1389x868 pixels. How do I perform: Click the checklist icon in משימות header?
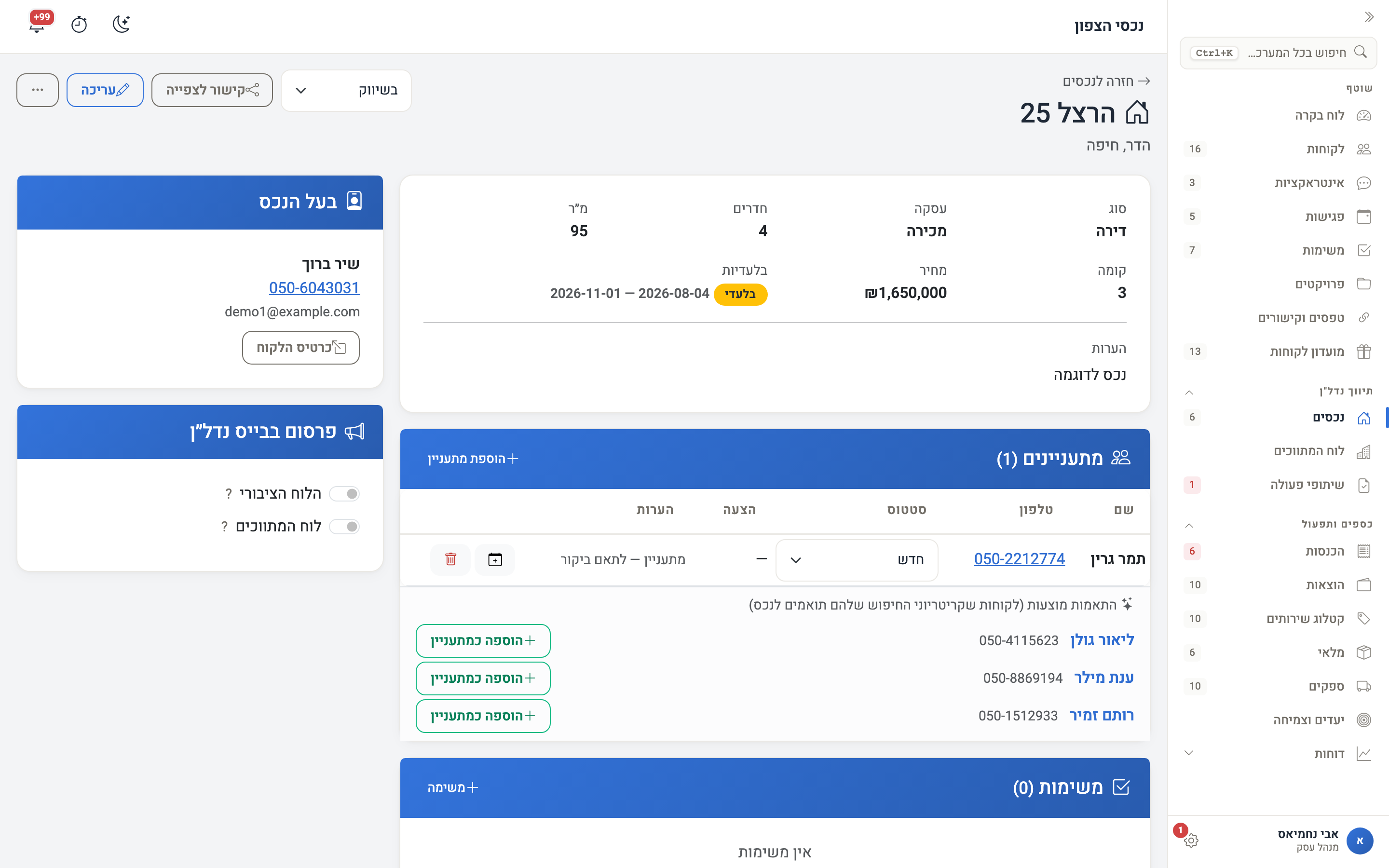1120,787
